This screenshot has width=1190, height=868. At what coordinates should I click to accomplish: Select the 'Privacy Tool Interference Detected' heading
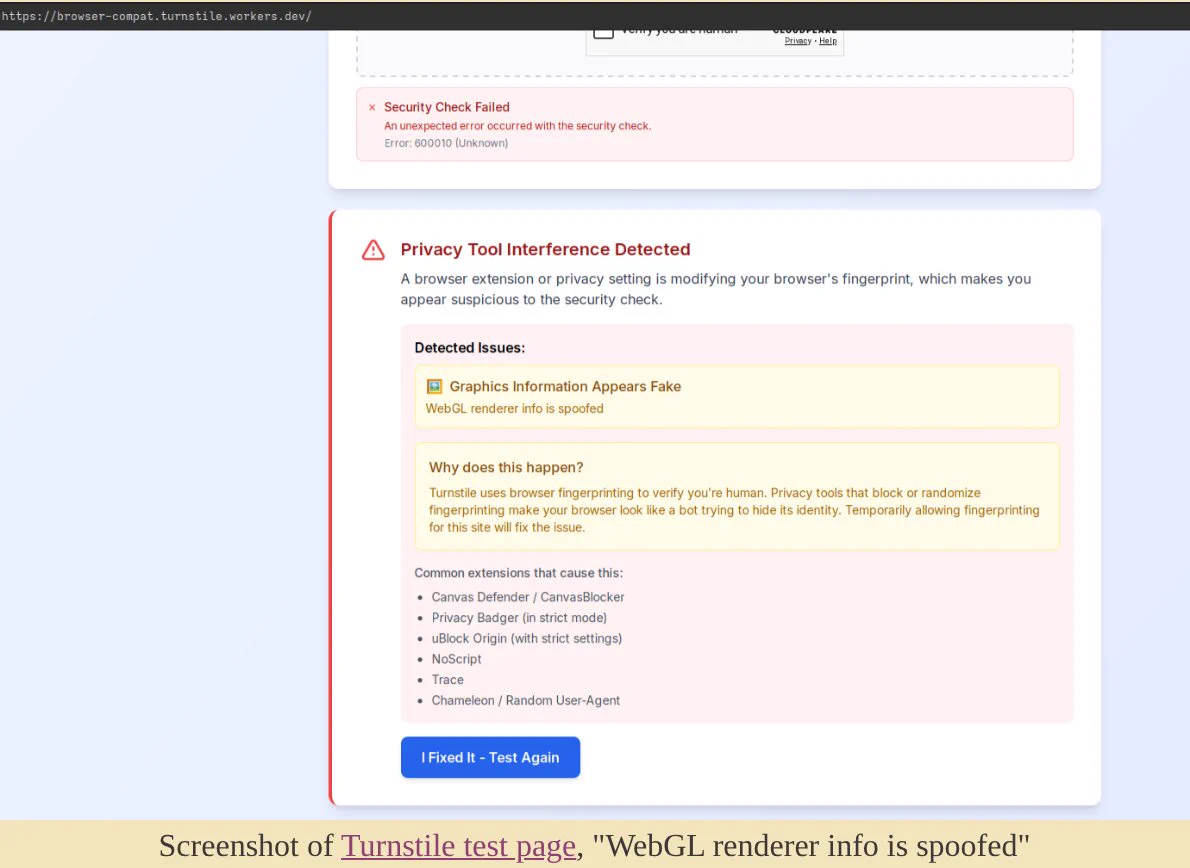(x=546, y=250)
